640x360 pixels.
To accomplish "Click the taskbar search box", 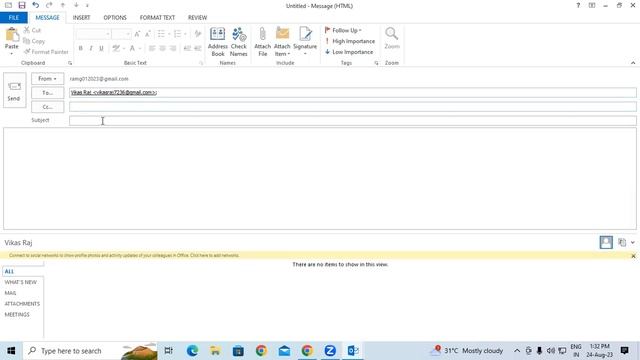I will [90, 351].
